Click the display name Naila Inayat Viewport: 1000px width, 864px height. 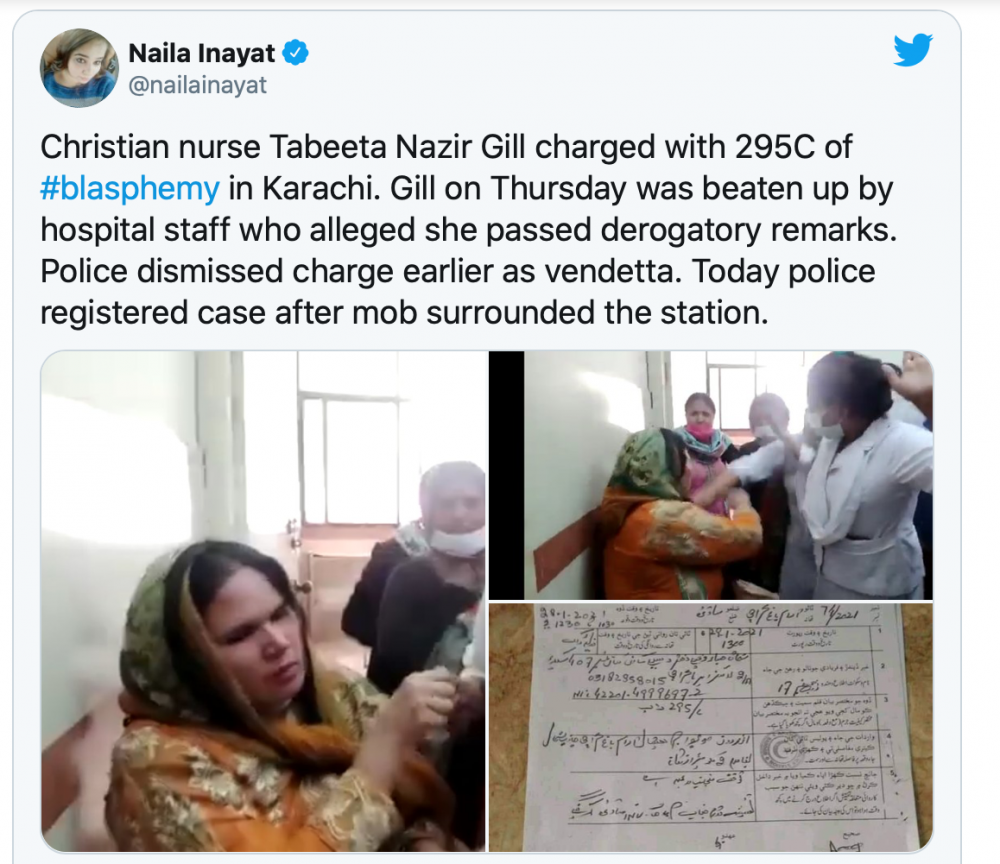(202, 53)
